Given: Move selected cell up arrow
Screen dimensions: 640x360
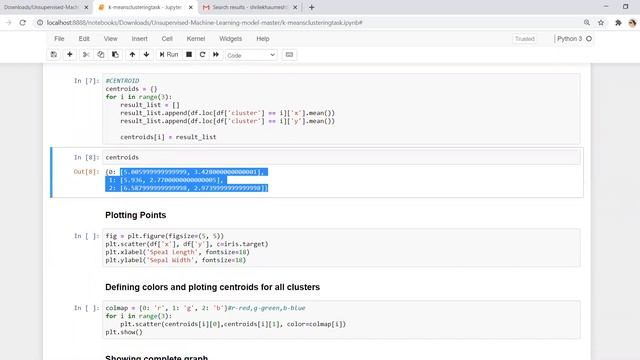Looking at the screenshot, I should [x=132, y=55].
